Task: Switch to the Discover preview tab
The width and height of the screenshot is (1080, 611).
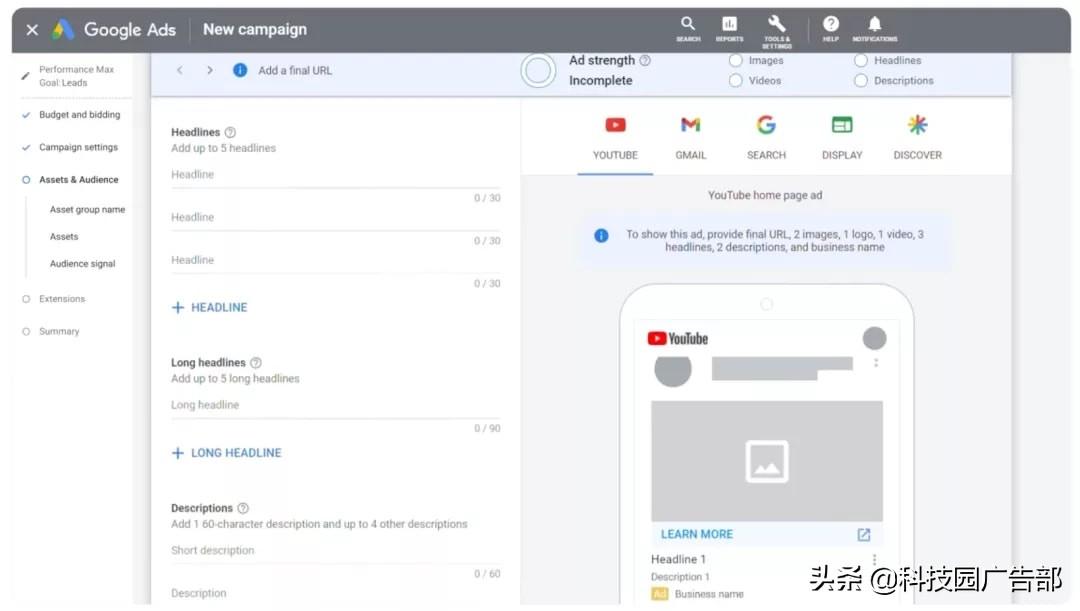Action: click(917, 138)
